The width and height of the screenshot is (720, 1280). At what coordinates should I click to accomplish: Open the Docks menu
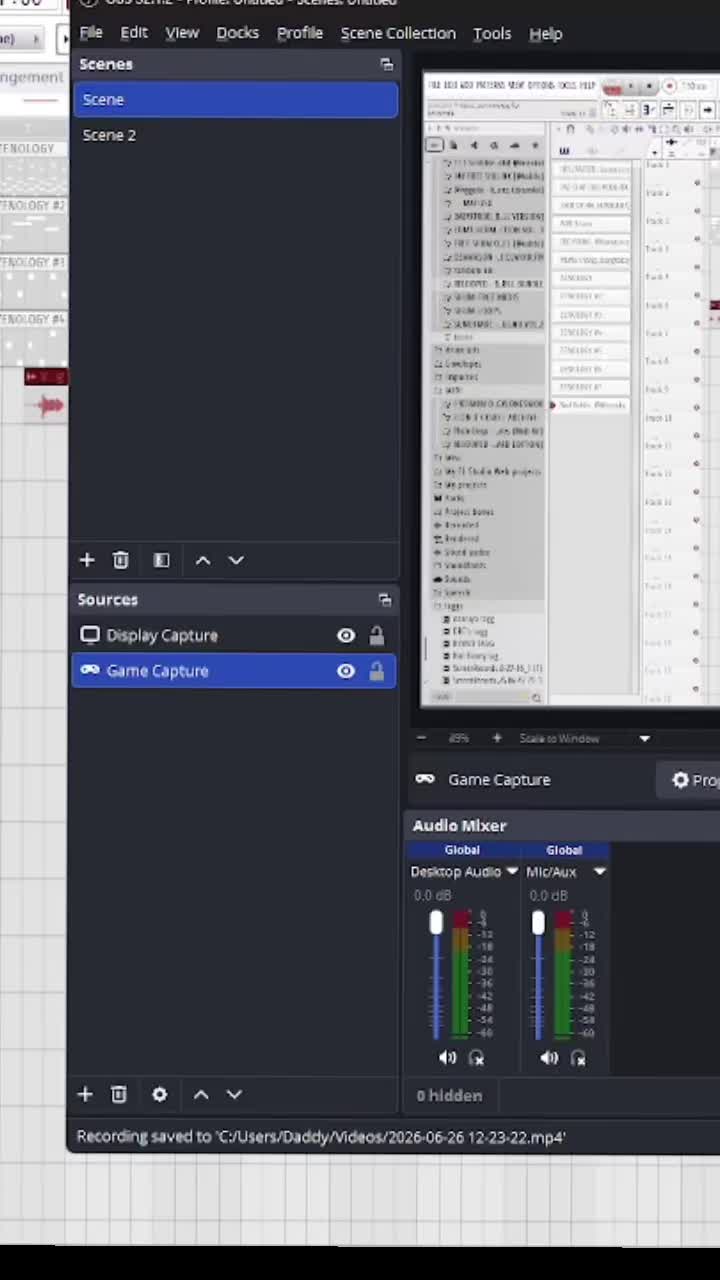pyautogui.click(x=237, y=33)
